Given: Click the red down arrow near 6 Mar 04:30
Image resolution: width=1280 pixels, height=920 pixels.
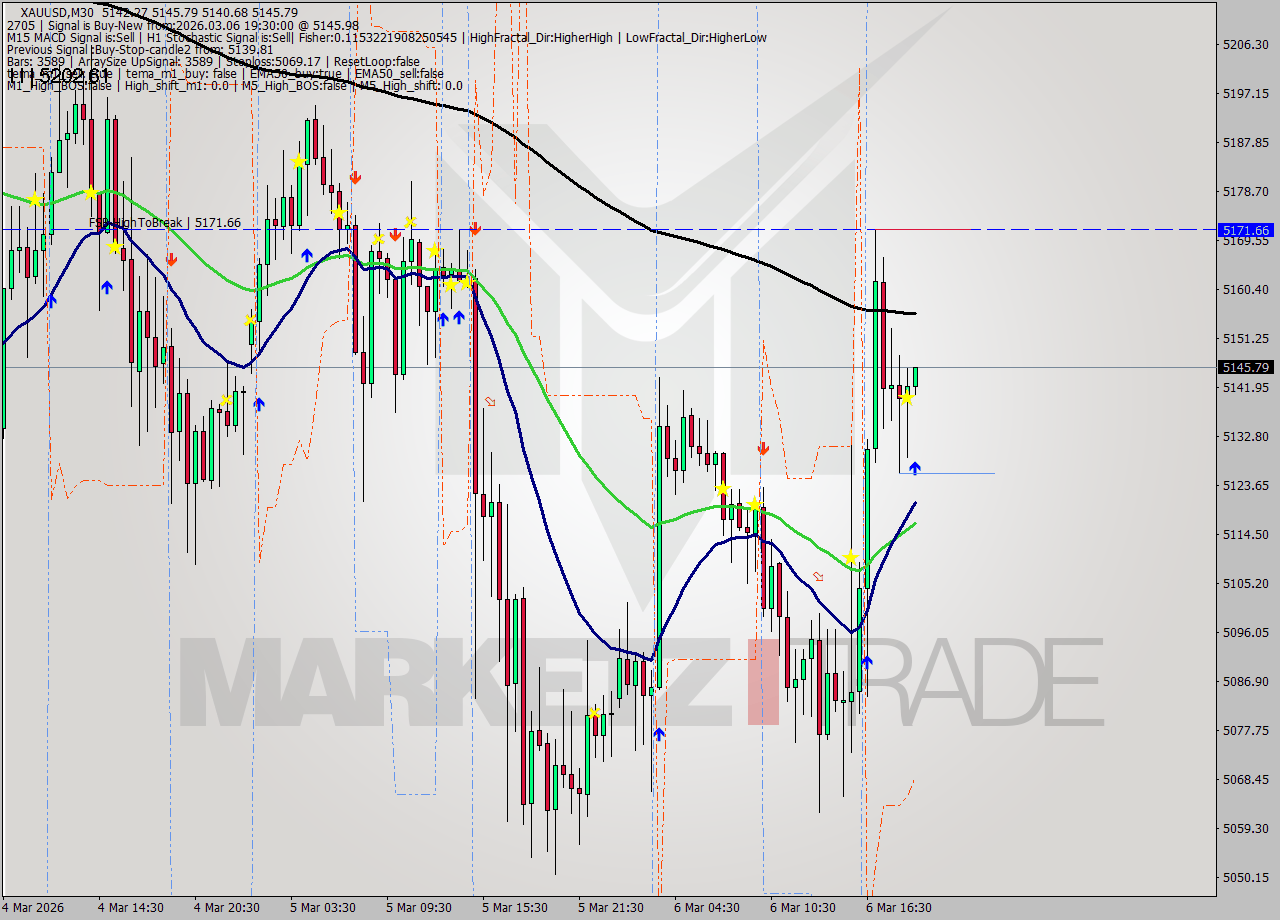Looking at the screenshot, I should tap(763, 449).
